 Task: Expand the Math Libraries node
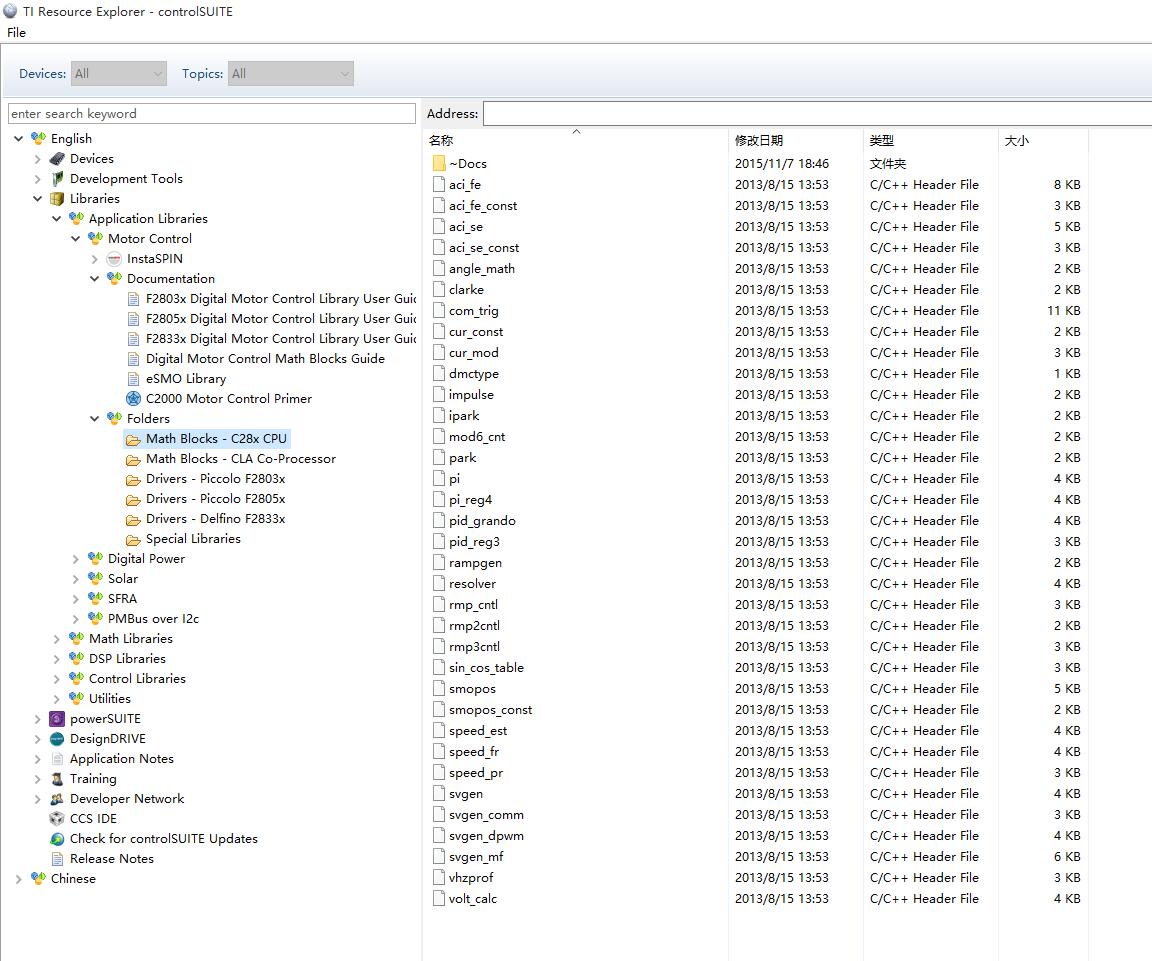tap(57, 639)
